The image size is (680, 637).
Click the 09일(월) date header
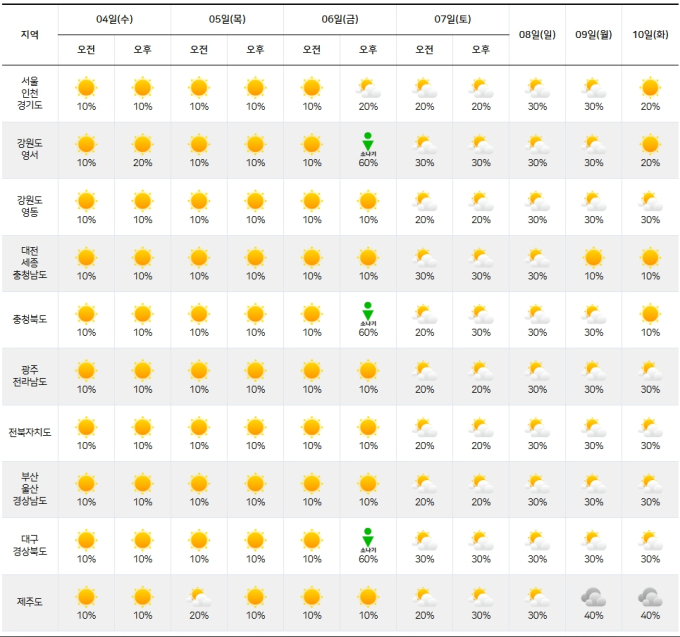click(x=594, y=34)
